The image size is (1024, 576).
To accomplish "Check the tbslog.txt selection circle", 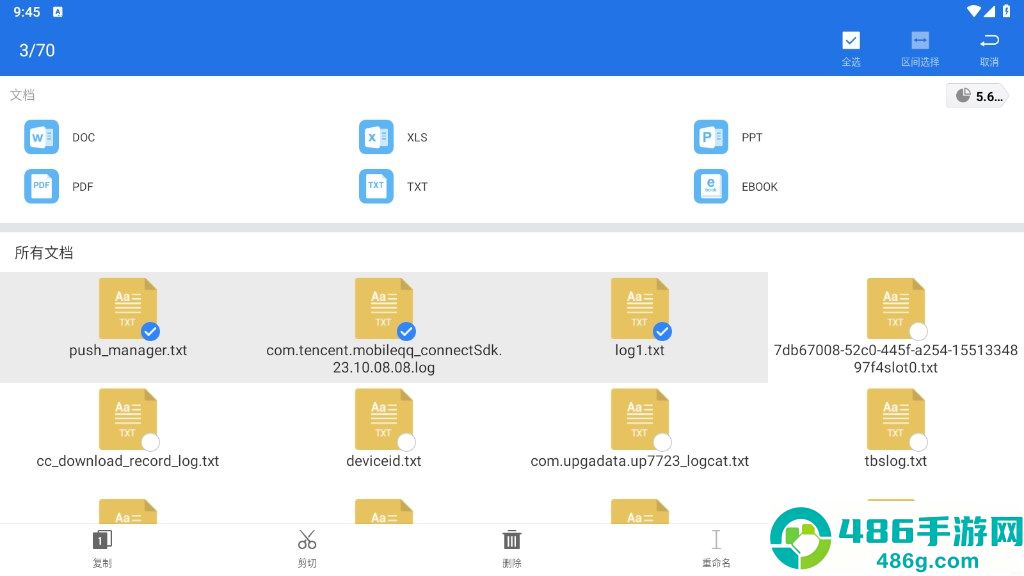I will tap(918, 442).
